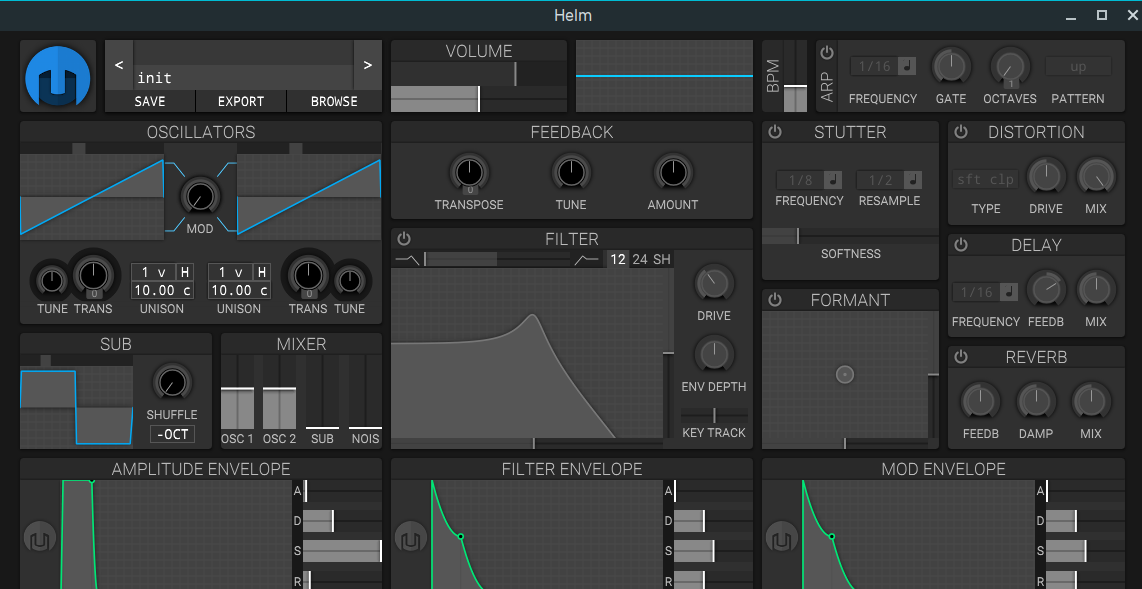Click the EXPORT preset button
The height and width of the screenshot is (589, 1142).
click(x=241, y=102)
